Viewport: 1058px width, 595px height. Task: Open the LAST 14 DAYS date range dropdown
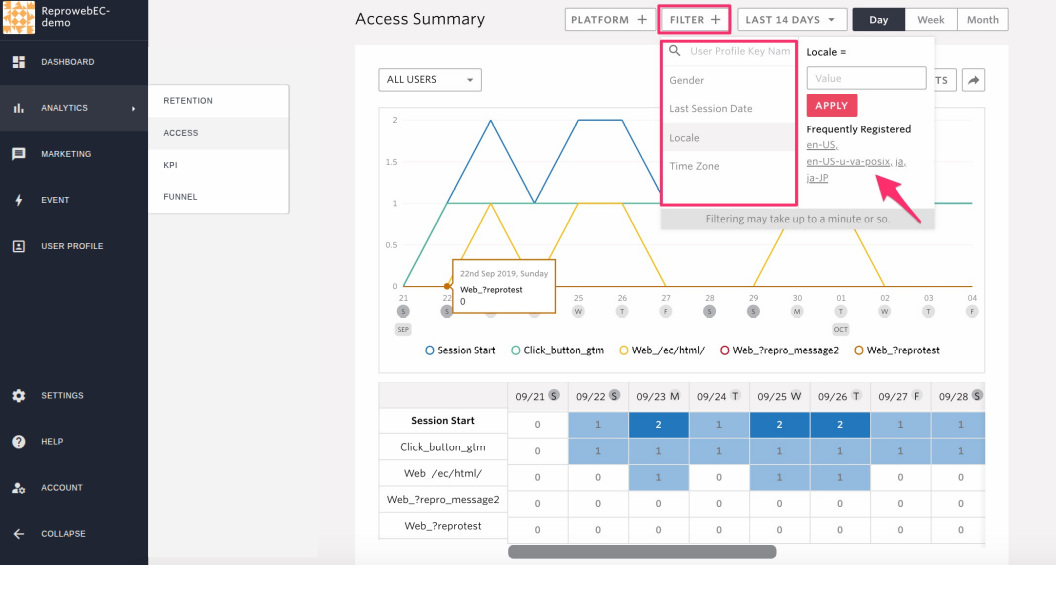(x=791, y=20)
